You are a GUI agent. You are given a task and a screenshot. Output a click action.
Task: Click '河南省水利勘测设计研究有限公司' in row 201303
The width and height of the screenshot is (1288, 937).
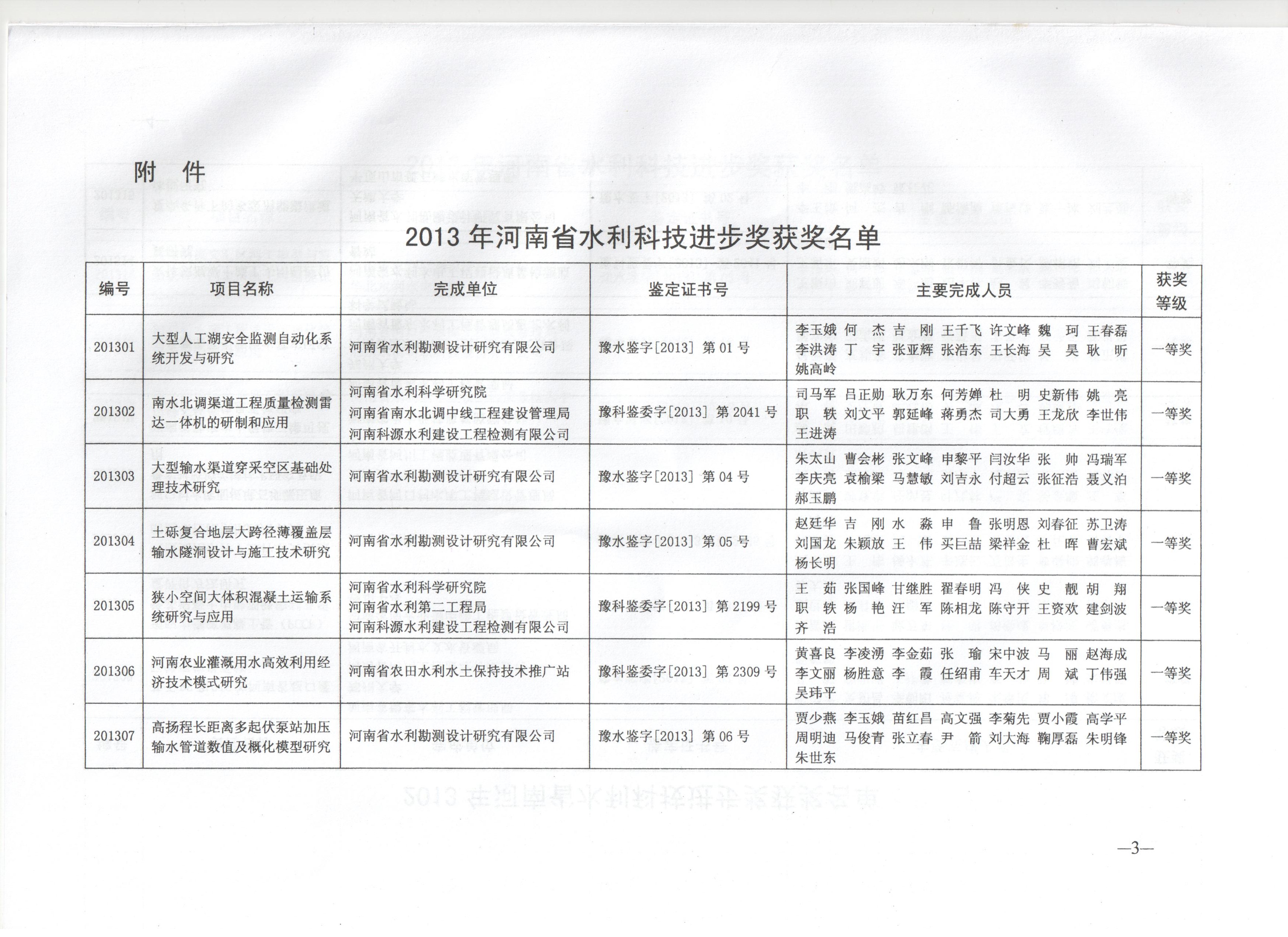click(x=452, y=477)
